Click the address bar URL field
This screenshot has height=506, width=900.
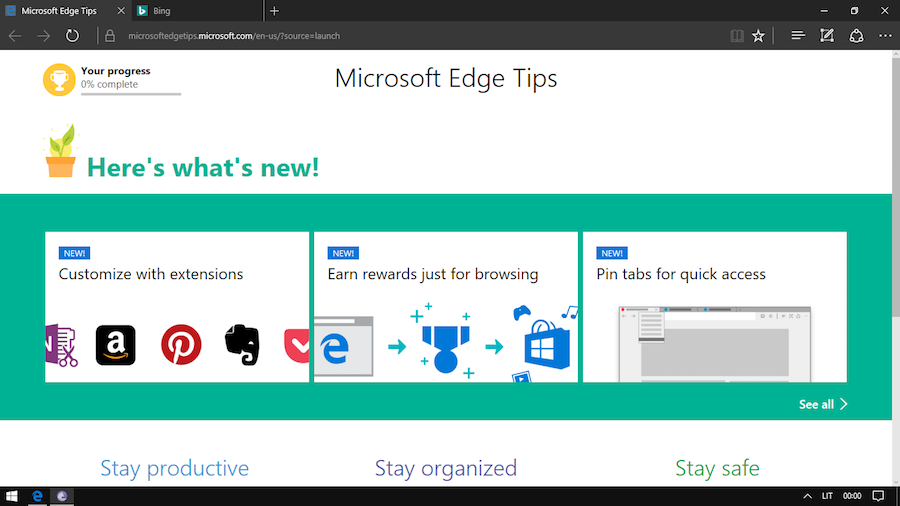(x=400, y=36)
